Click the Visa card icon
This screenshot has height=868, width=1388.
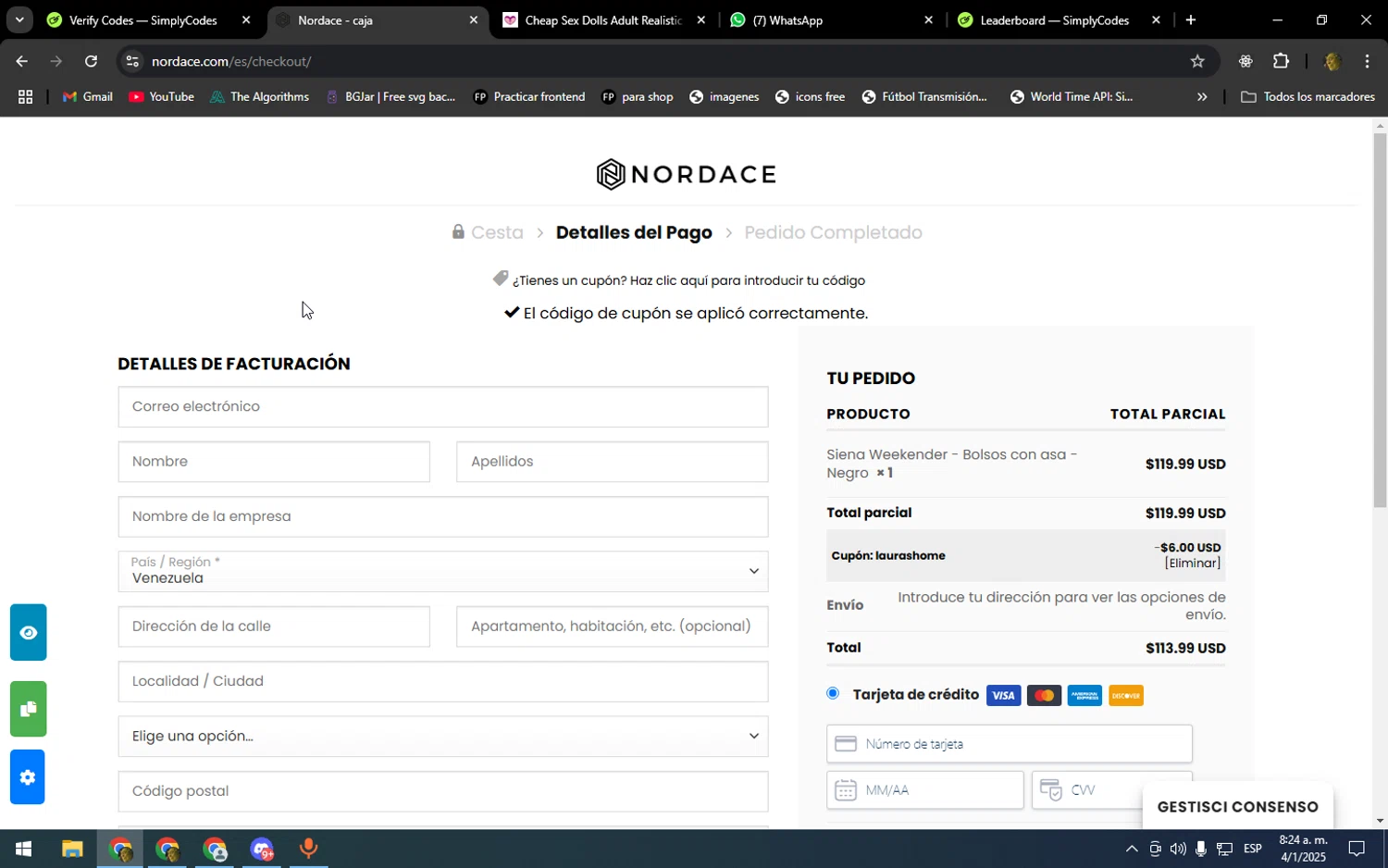pos(1003,696)
